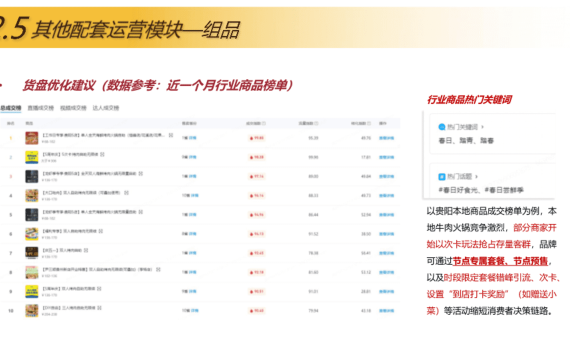Screen dimensions: 570x360
Task: Click price text under rank 10 product
Action: [49, 314]
